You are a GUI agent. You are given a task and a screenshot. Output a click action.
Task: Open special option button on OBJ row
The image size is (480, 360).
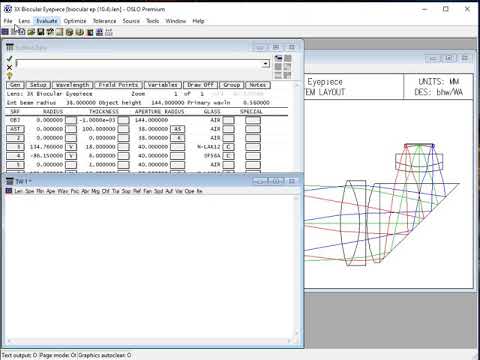coord(253,120)
